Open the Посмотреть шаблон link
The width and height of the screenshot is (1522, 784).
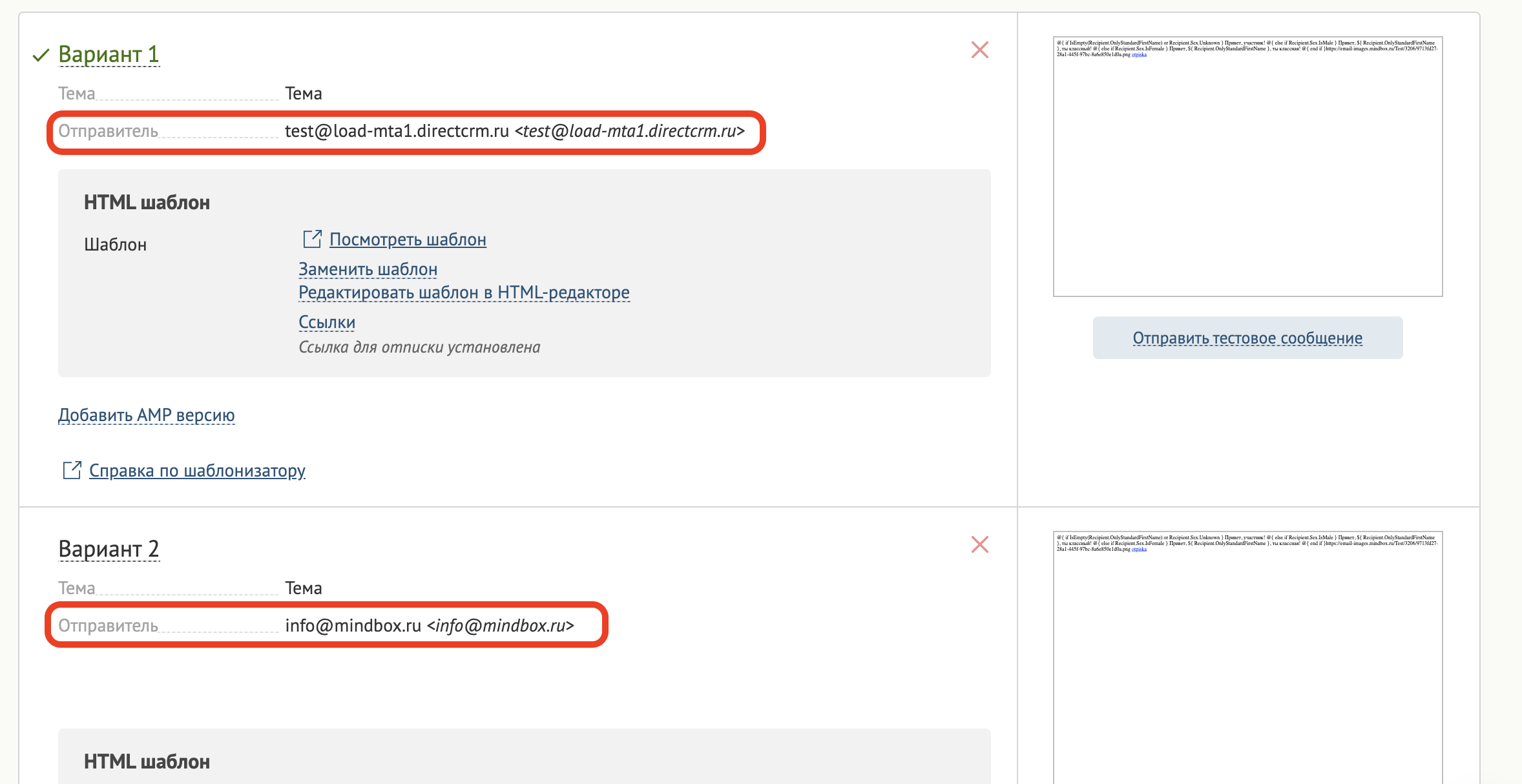click(x=408, y=240)
